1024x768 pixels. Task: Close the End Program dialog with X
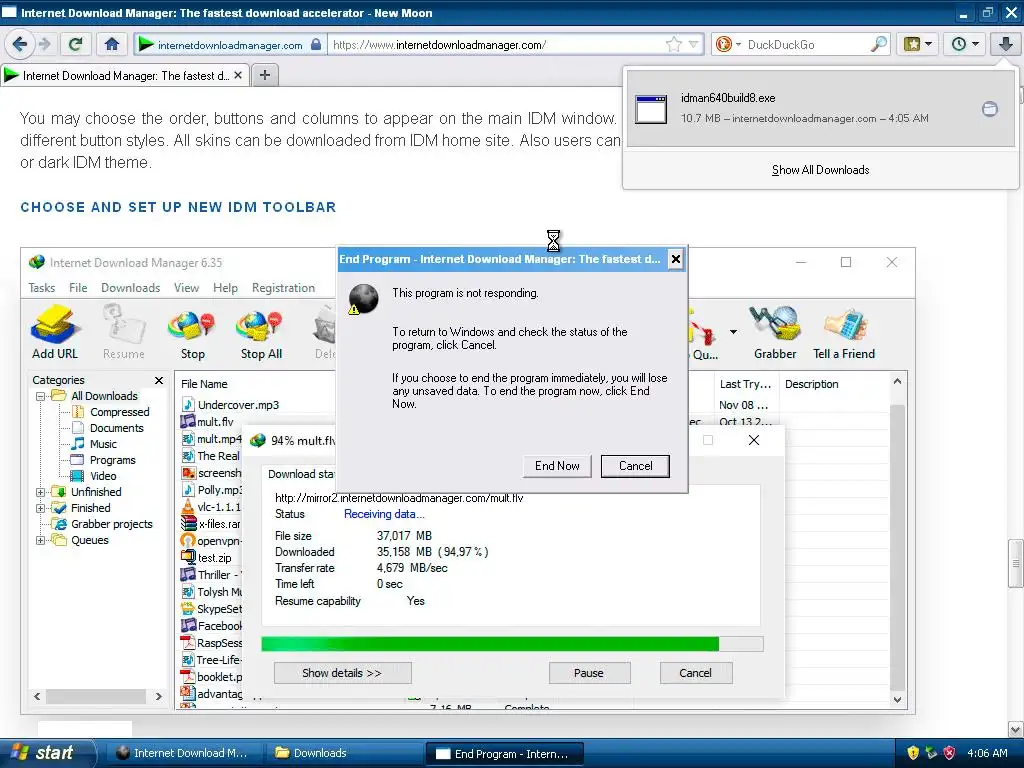tap(676, 259)
